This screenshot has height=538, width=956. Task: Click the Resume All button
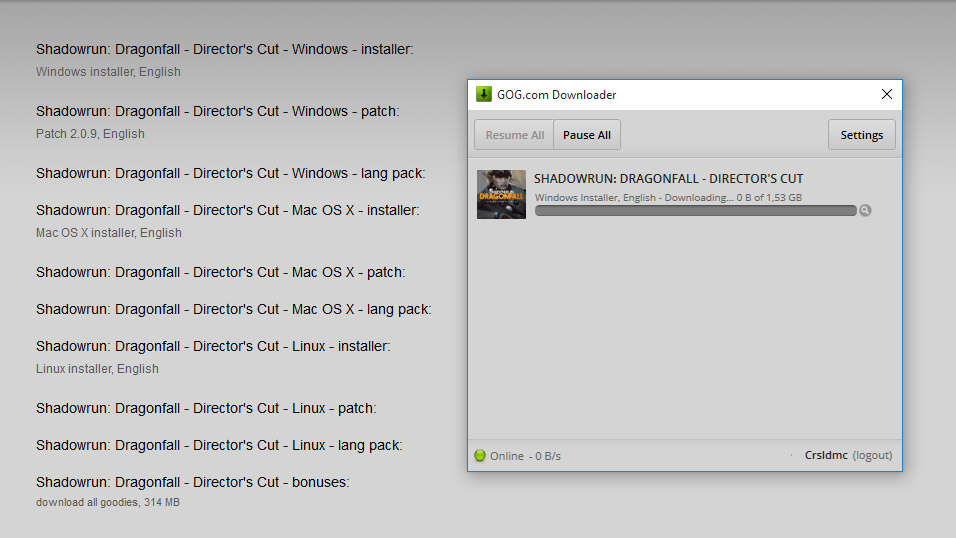point(514,135)
